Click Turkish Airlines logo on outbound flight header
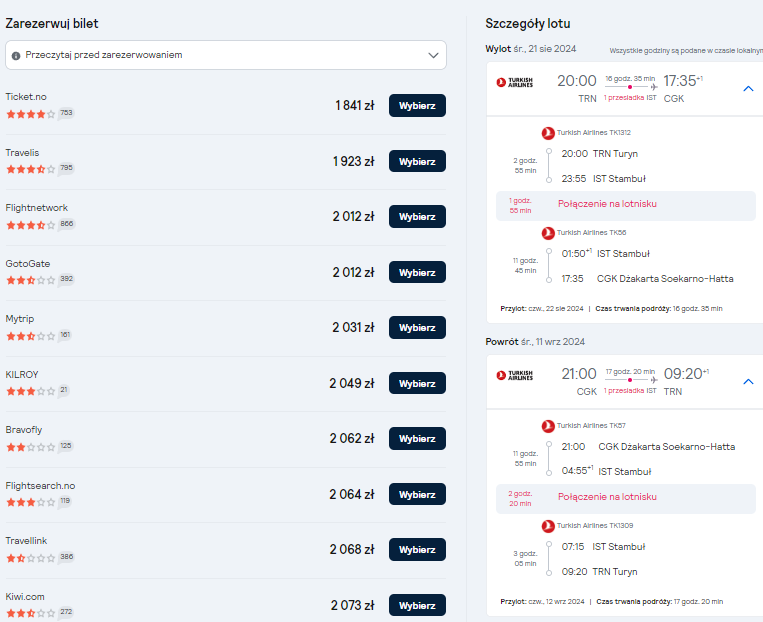Screen dimensions: 763x622 515,82
